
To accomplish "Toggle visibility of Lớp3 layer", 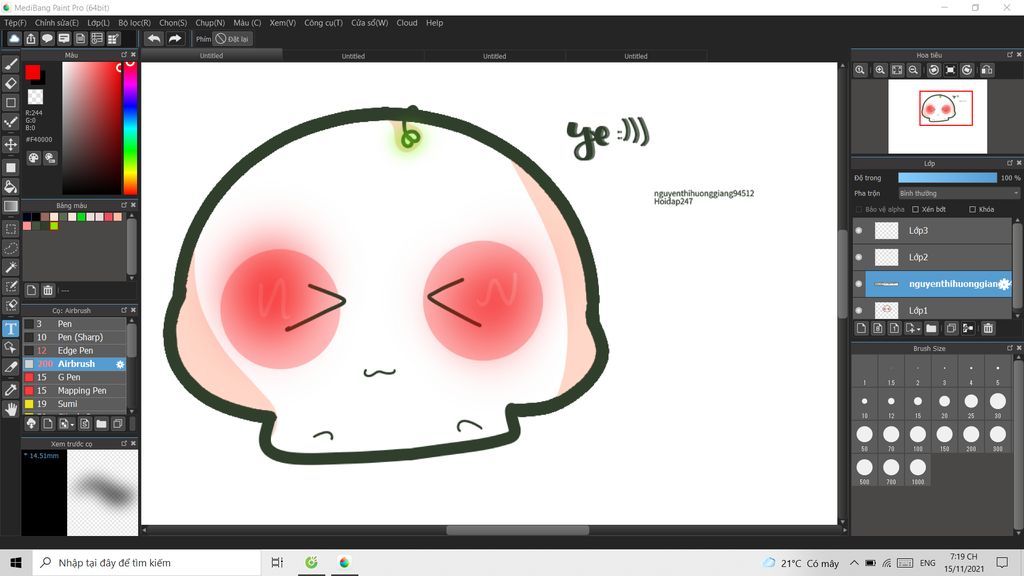I will (859, 231).
